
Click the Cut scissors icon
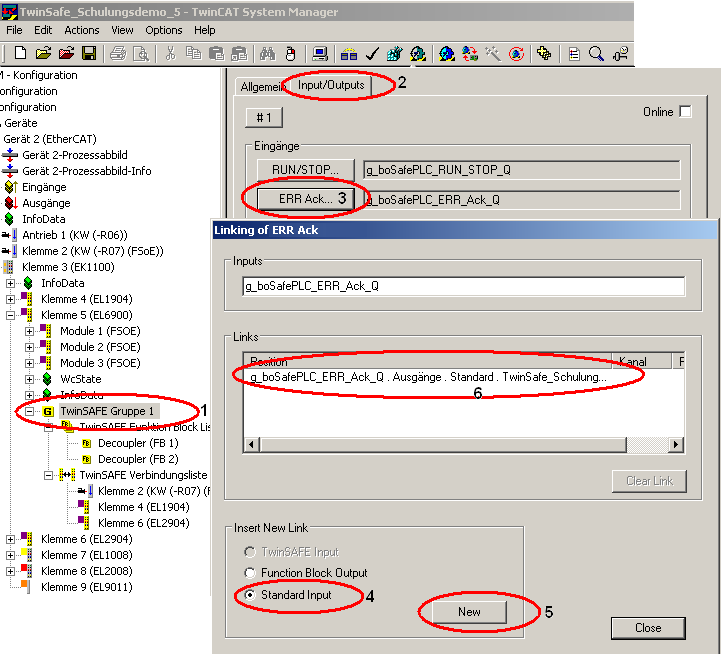(x=170, y=54)
